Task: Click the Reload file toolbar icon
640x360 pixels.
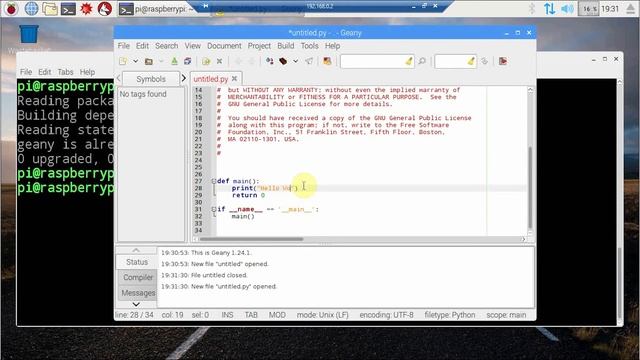Action: 206,61
